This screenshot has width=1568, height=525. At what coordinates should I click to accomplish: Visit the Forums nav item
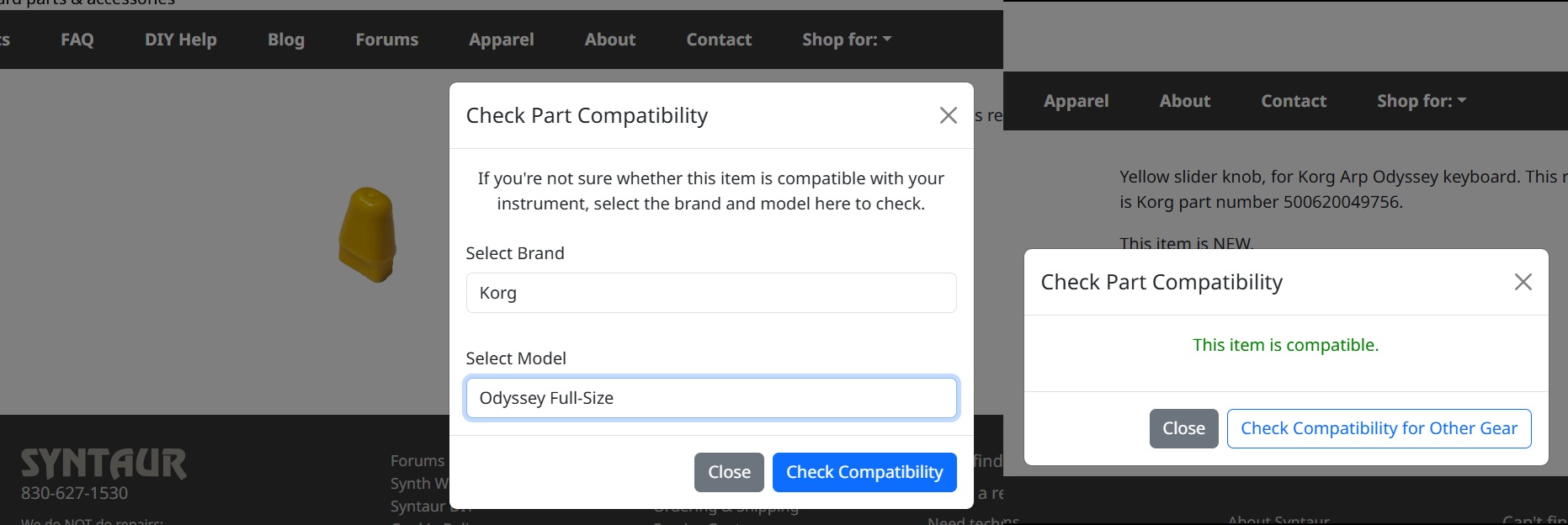[386, 40]
